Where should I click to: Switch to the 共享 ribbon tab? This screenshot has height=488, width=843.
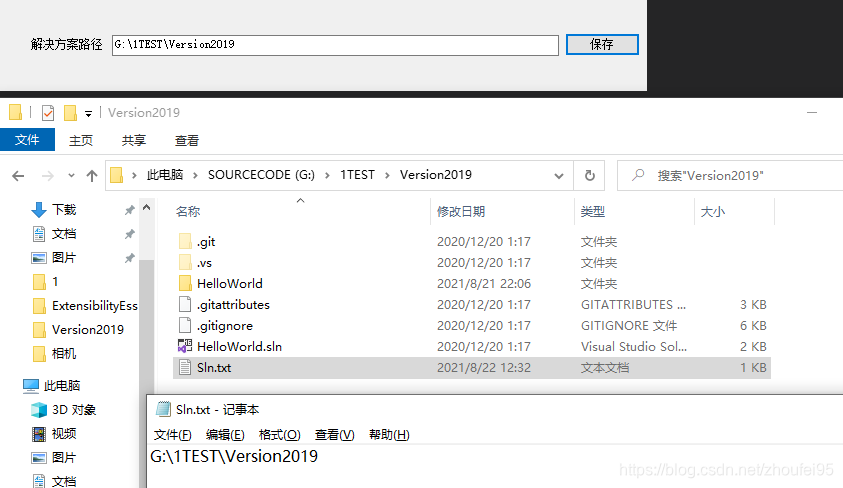(x=134, y=140)
